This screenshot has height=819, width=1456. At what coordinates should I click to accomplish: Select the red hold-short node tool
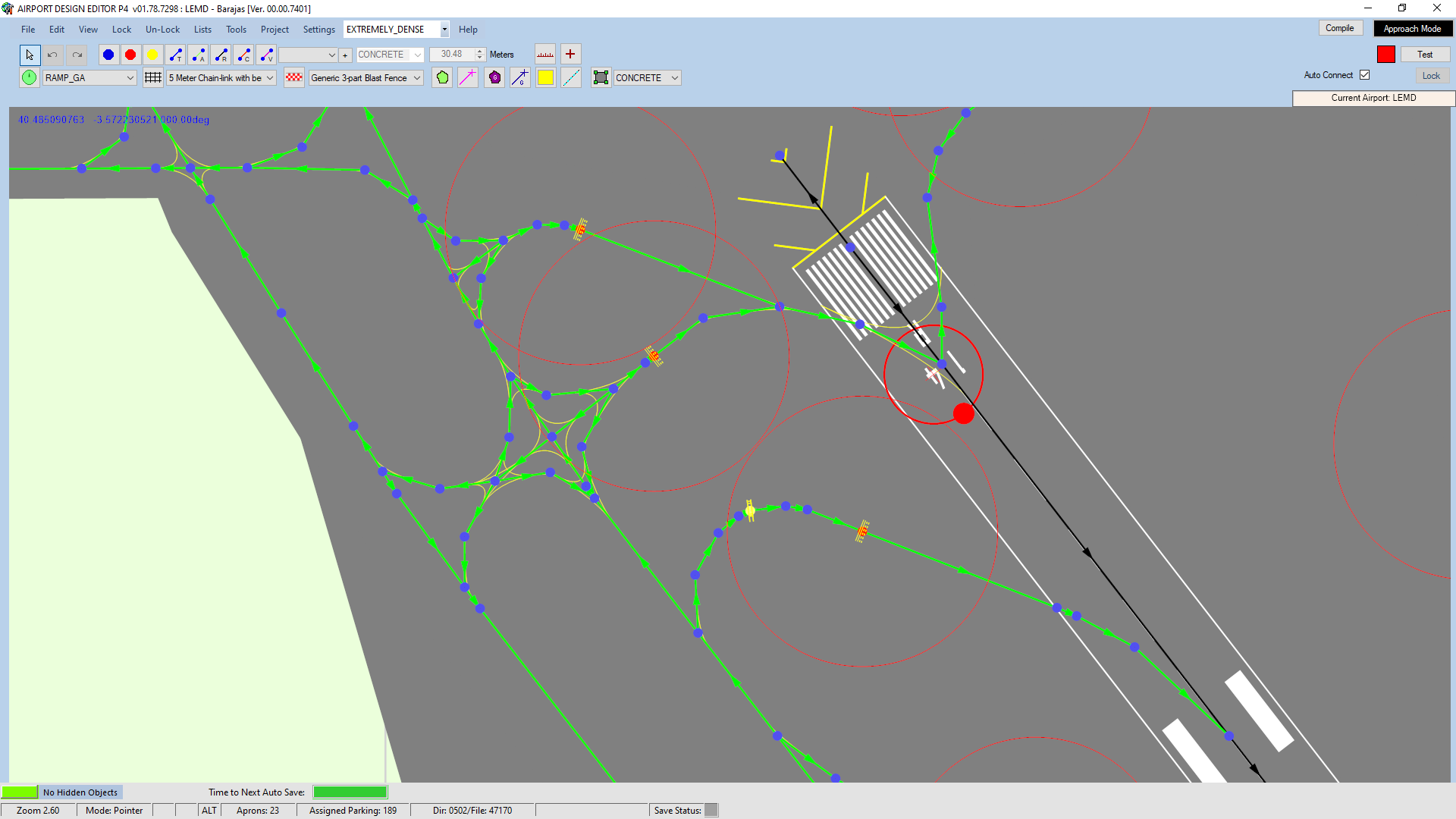[130, 55]
